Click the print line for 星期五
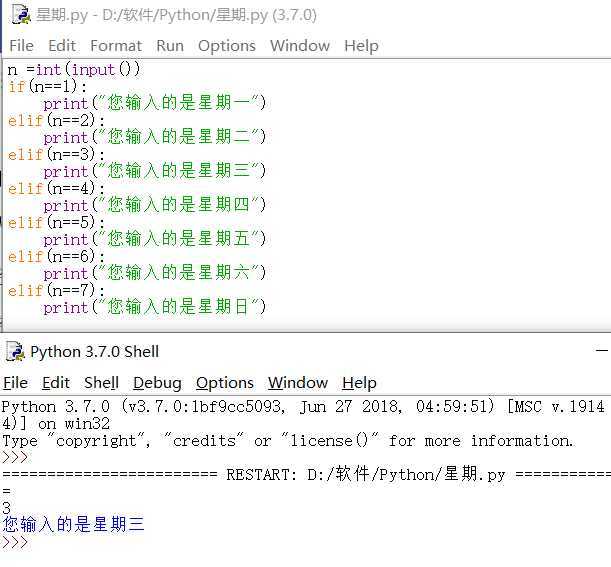 click(x=155, y=239)
